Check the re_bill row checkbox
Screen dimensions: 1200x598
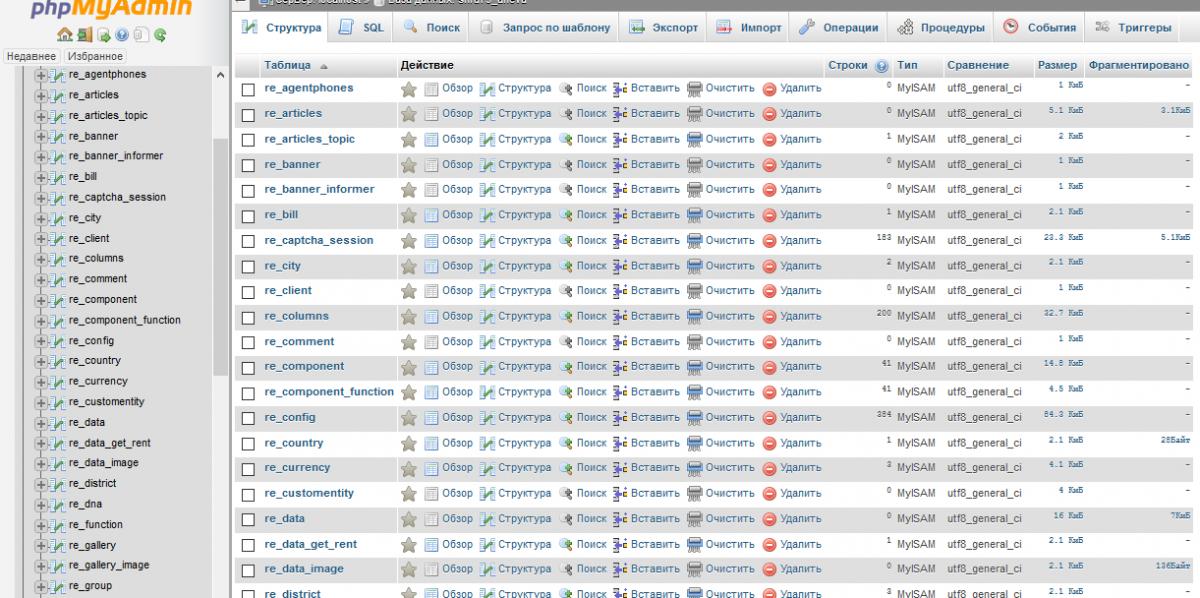coord(249,215)
